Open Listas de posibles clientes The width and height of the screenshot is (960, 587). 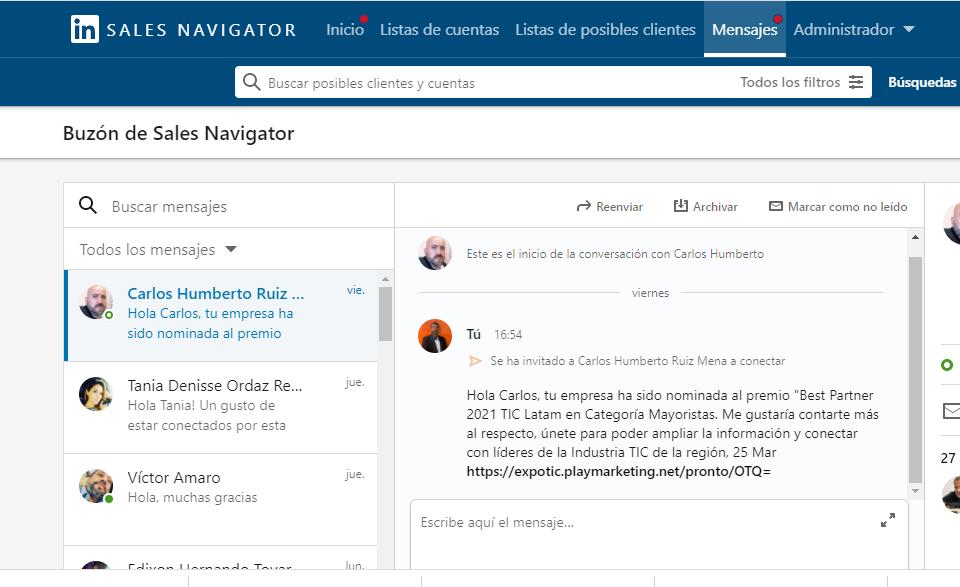tap(605, 29)
